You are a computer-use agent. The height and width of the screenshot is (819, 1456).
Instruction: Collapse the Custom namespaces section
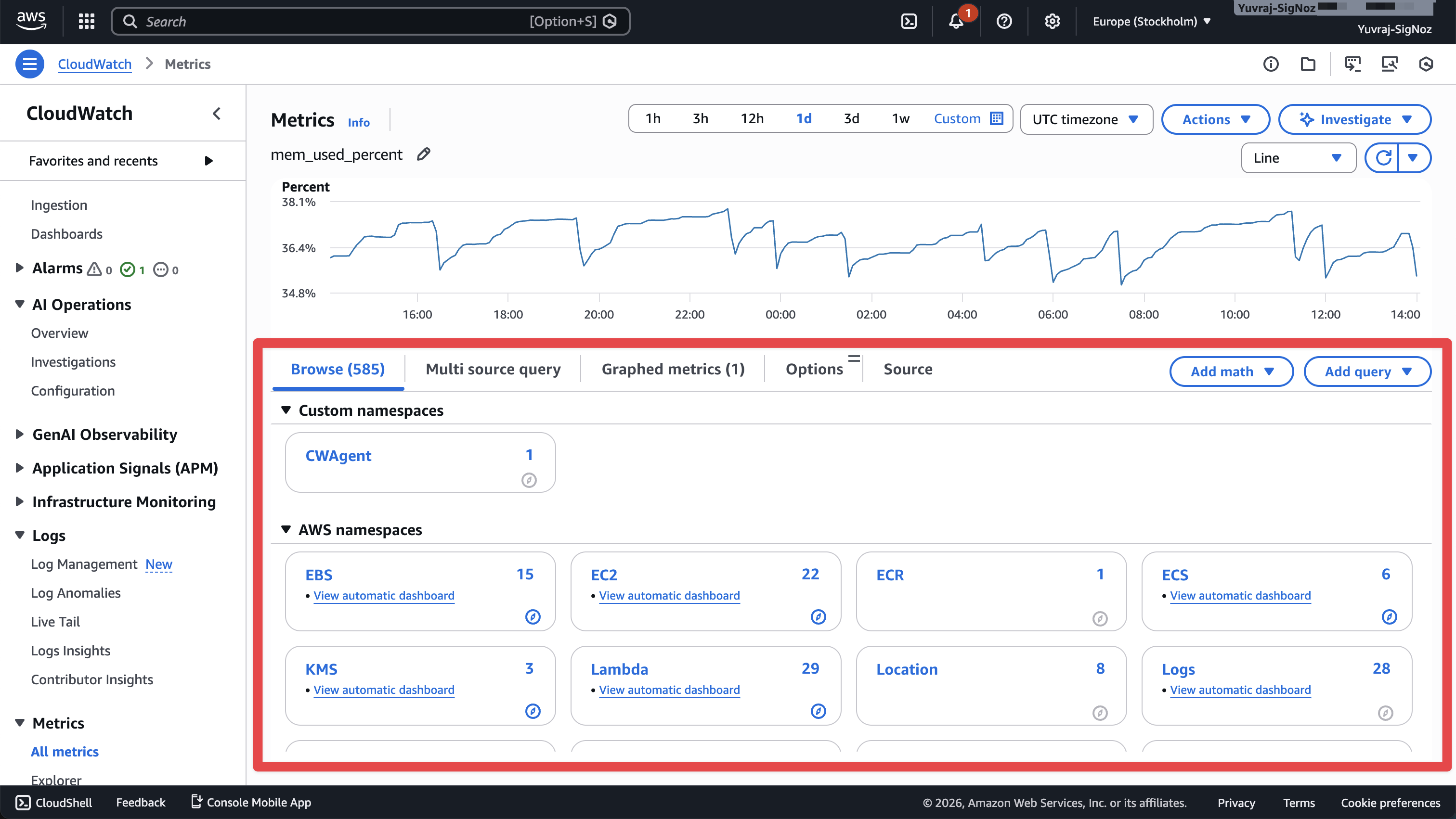[286, 410]
